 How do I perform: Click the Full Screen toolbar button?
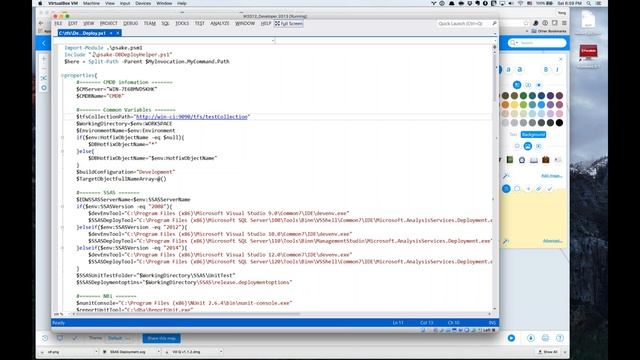[x=289, y=24]
